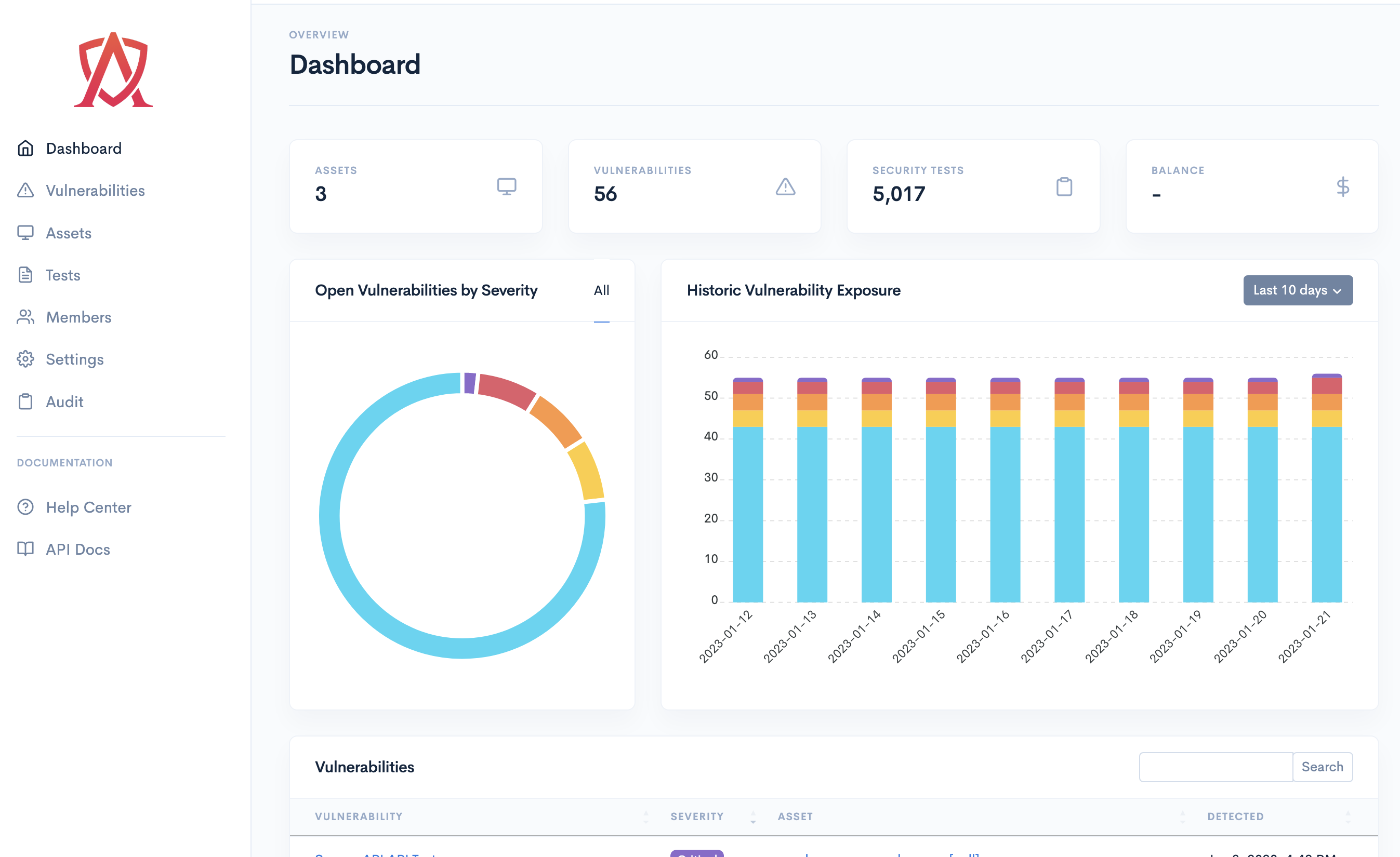The image size is (1400, 857).
Task: Sort by Vulnerability column arrows
Action: [x=645, y=816]
